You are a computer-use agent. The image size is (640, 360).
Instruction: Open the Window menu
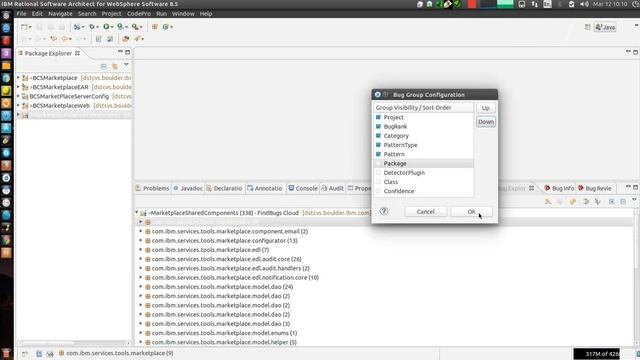tap(183, 13)
